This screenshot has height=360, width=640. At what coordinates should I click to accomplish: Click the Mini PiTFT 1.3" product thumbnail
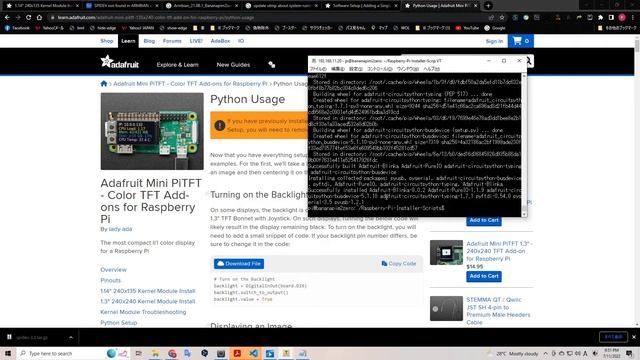coord(446,252)
